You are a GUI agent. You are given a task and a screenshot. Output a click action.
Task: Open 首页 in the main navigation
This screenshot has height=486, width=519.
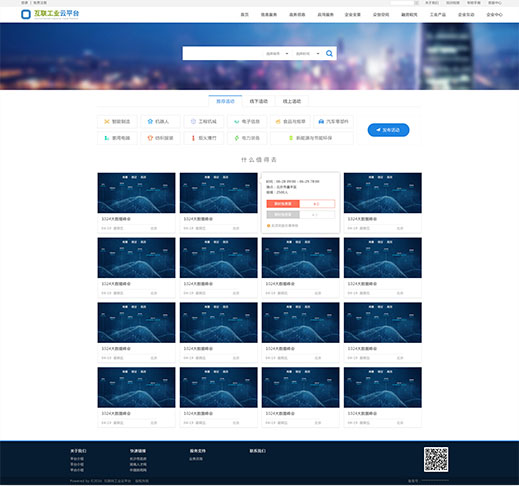245,15
